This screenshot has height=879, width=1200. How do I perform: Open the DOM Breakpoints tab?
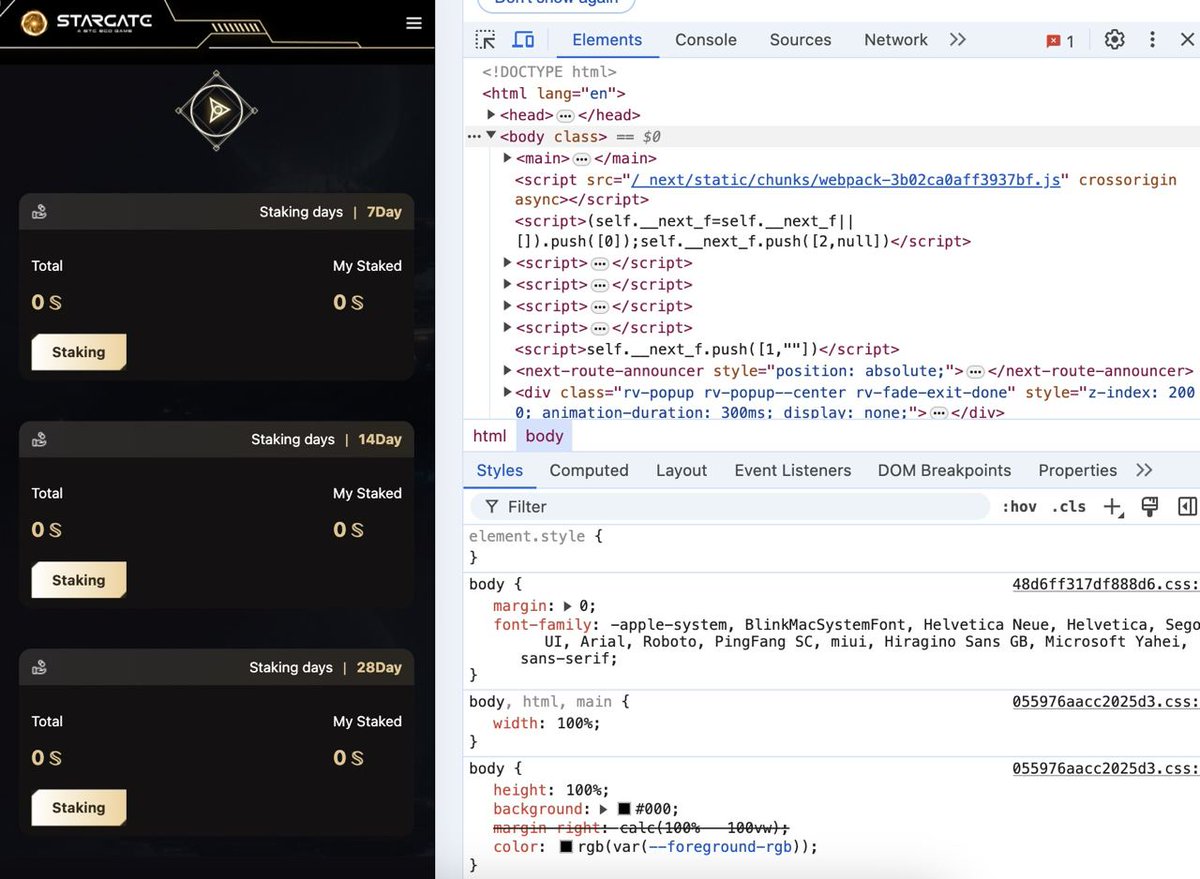tap(944, 470)
